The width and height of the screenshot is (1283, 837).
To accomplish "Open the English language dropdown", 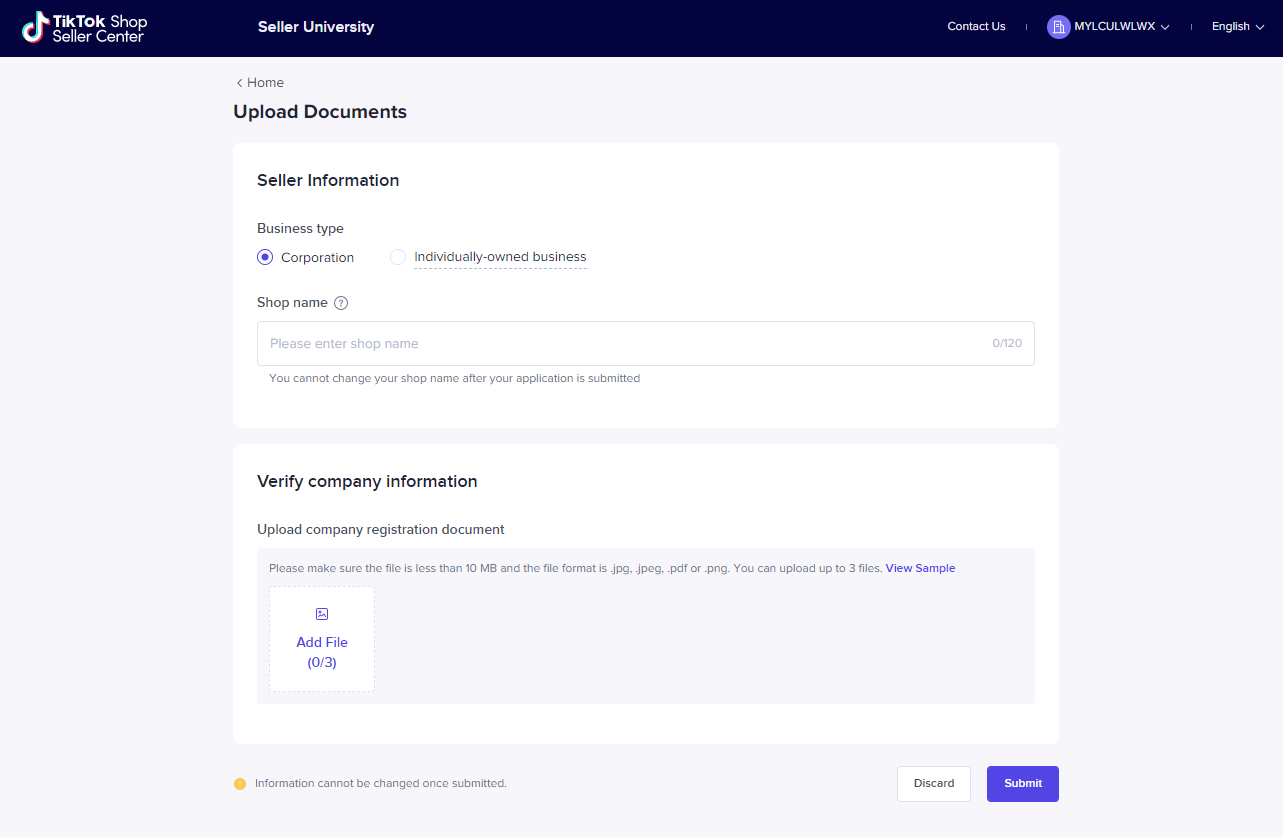I will 1237,27.
